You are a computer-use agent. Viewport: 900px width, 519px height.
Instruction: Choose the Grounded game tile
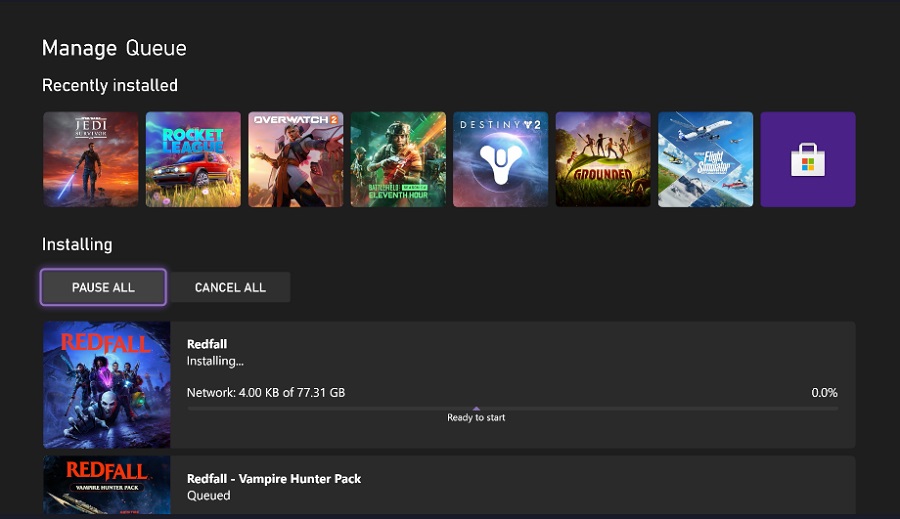(603, 159)
